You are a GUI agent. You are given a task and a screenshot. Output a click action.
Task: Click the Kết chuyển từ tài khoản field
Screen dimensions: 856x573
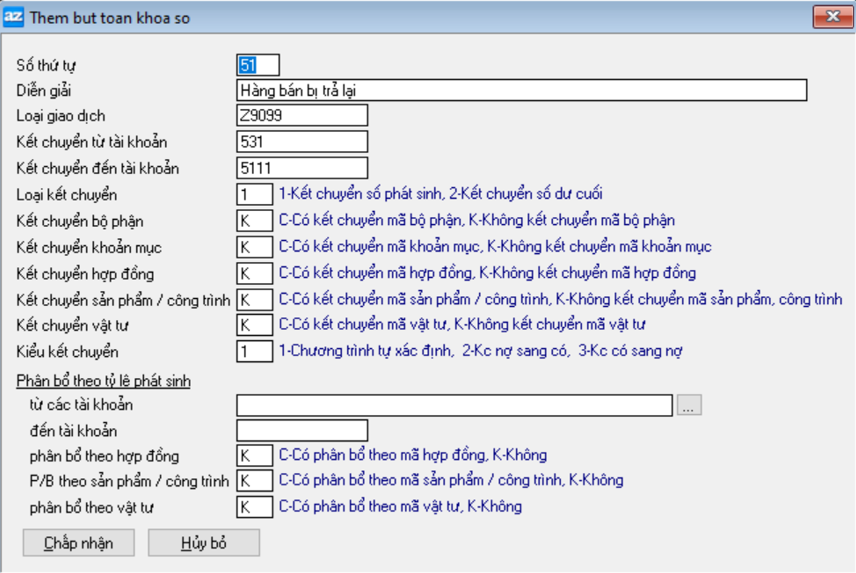click(x=302, y=142)
